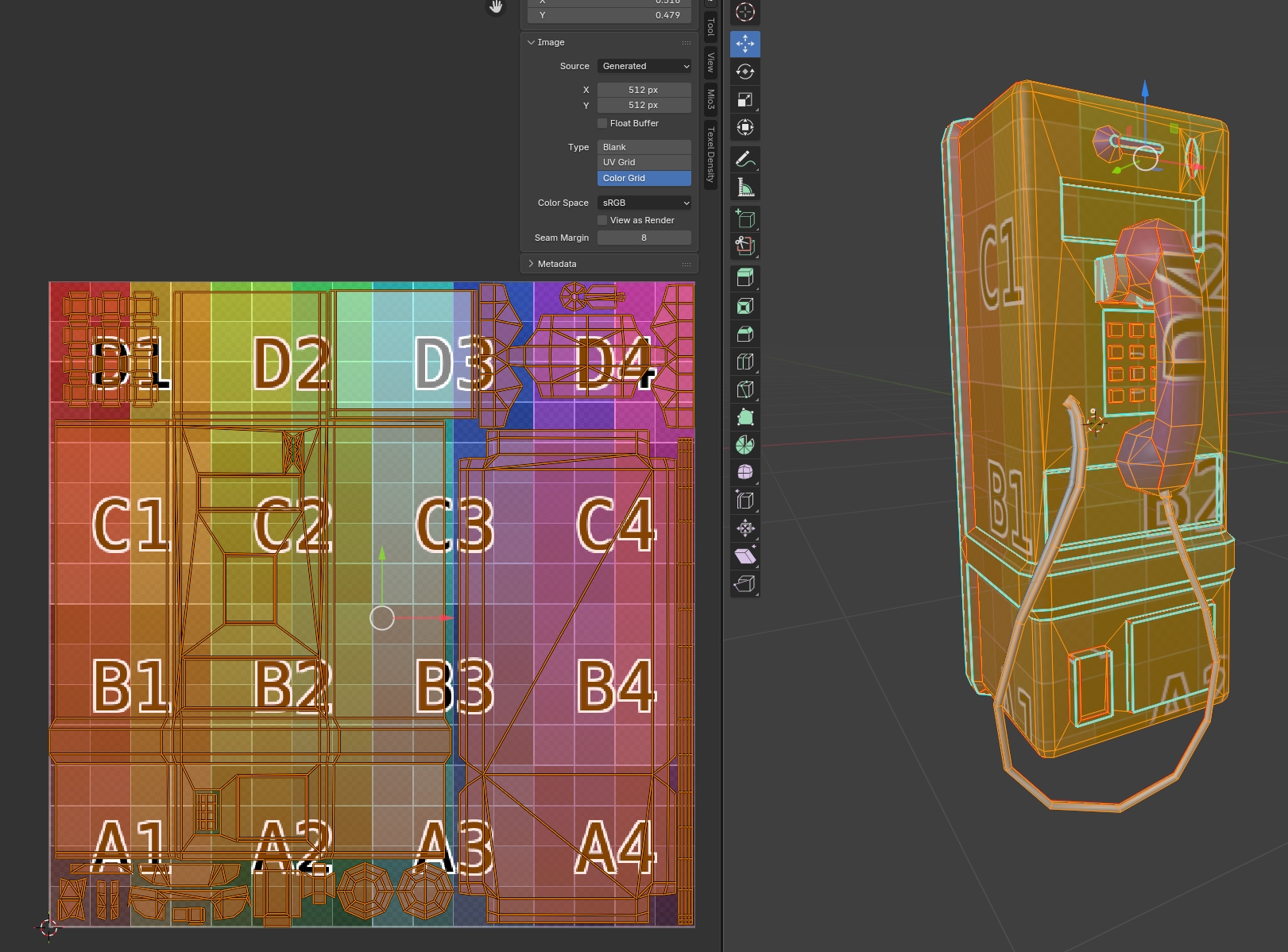Image resolution: width=1288 pixels, height=952 pixels.
Task: Select the Inset Faces tool
Action: coord(745,306)
